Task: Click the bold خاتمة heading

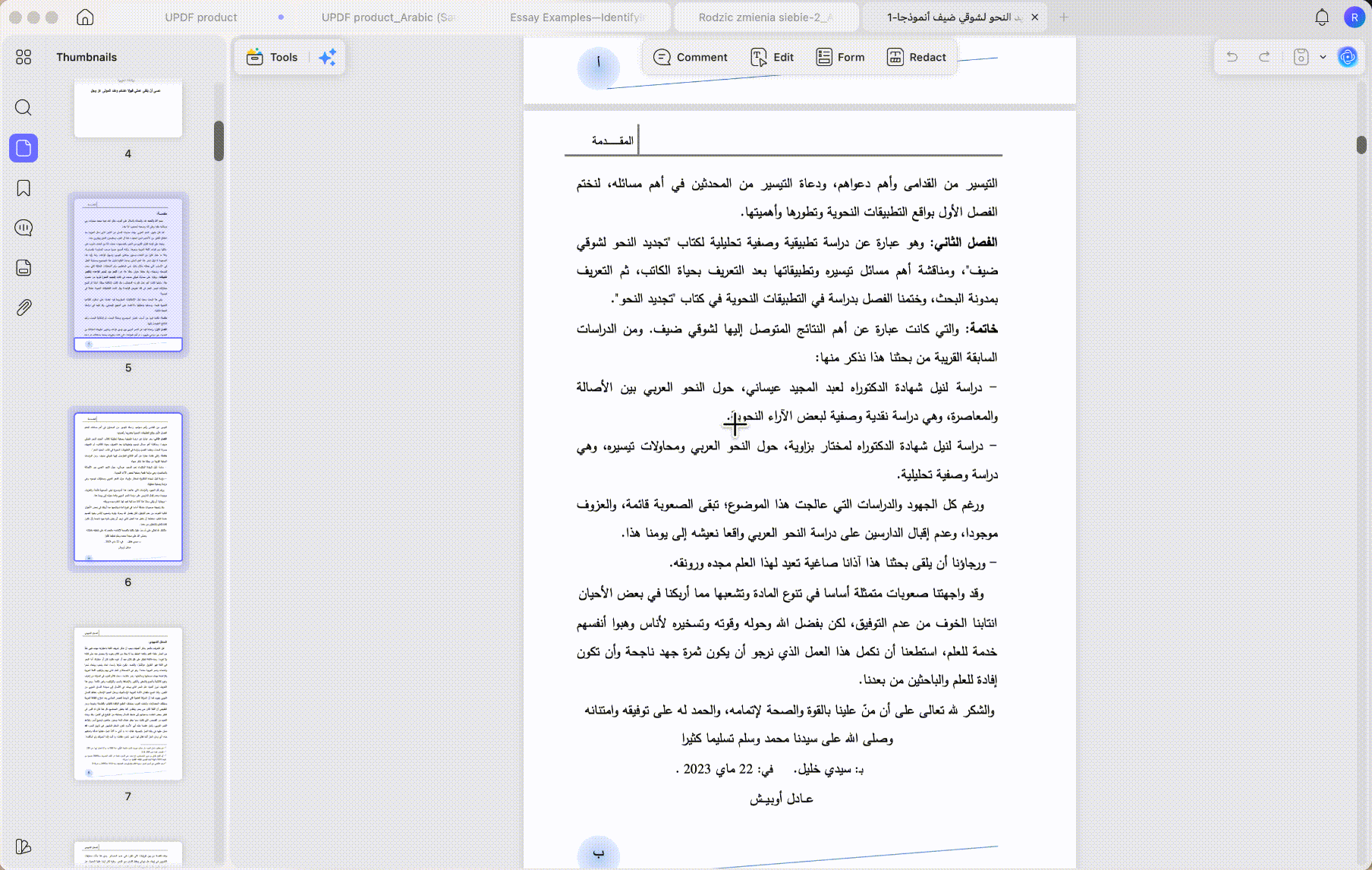Action: (x=982, y=329)
